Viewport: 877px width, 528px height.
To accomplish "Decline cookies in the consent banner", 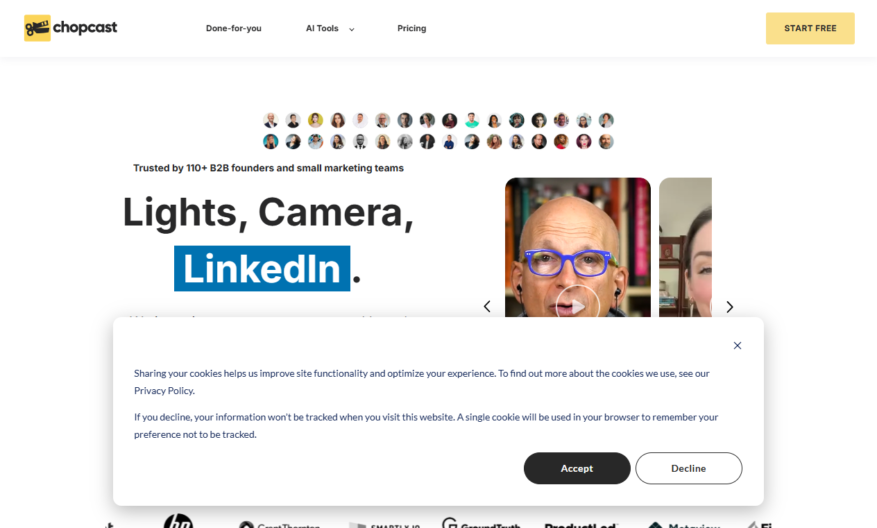I will (x=689, y=468).
